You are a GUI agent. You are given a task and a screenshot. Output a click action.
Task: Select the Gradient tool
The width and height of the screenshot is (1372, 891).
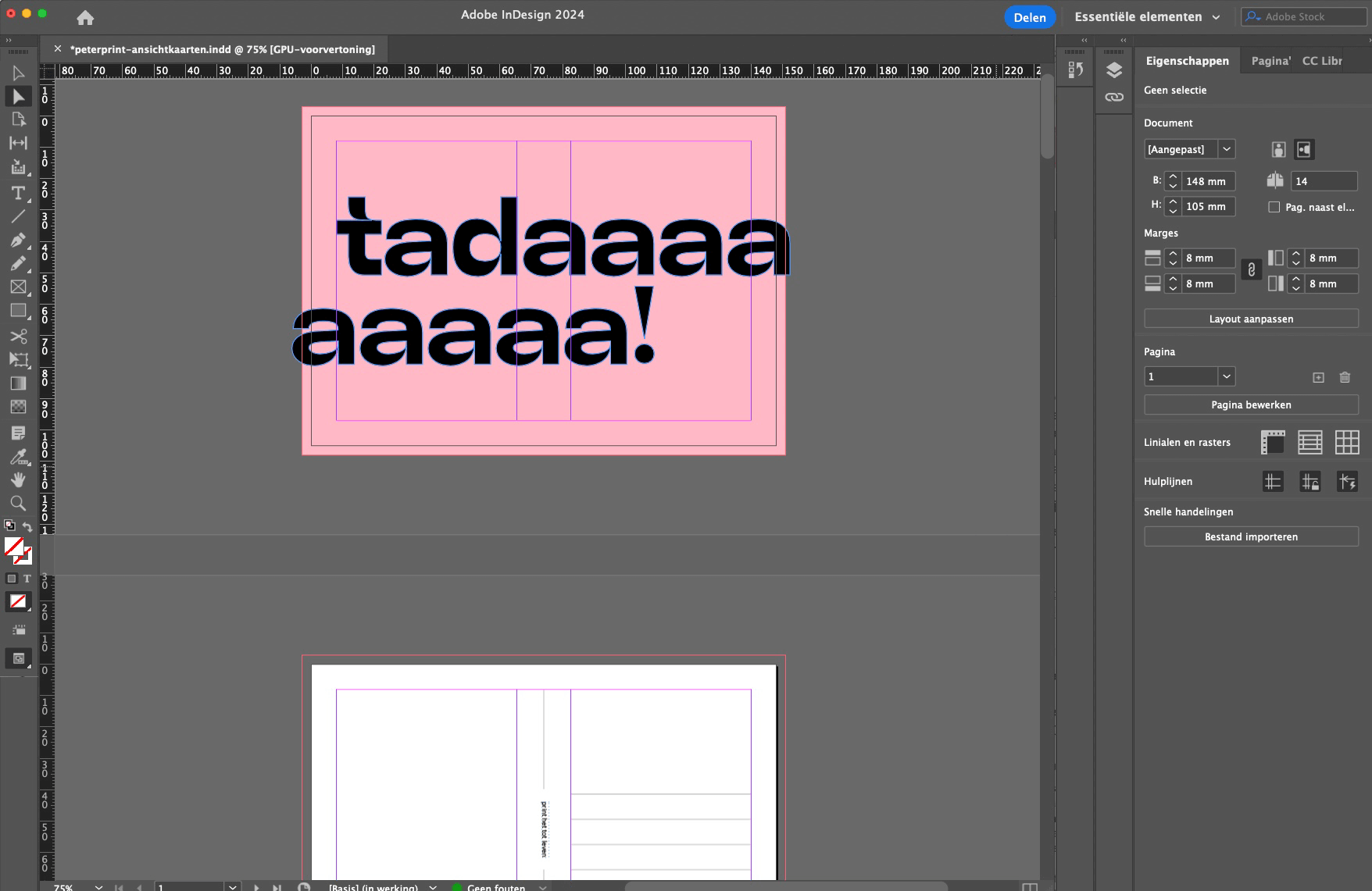click(x=17, y=383)
